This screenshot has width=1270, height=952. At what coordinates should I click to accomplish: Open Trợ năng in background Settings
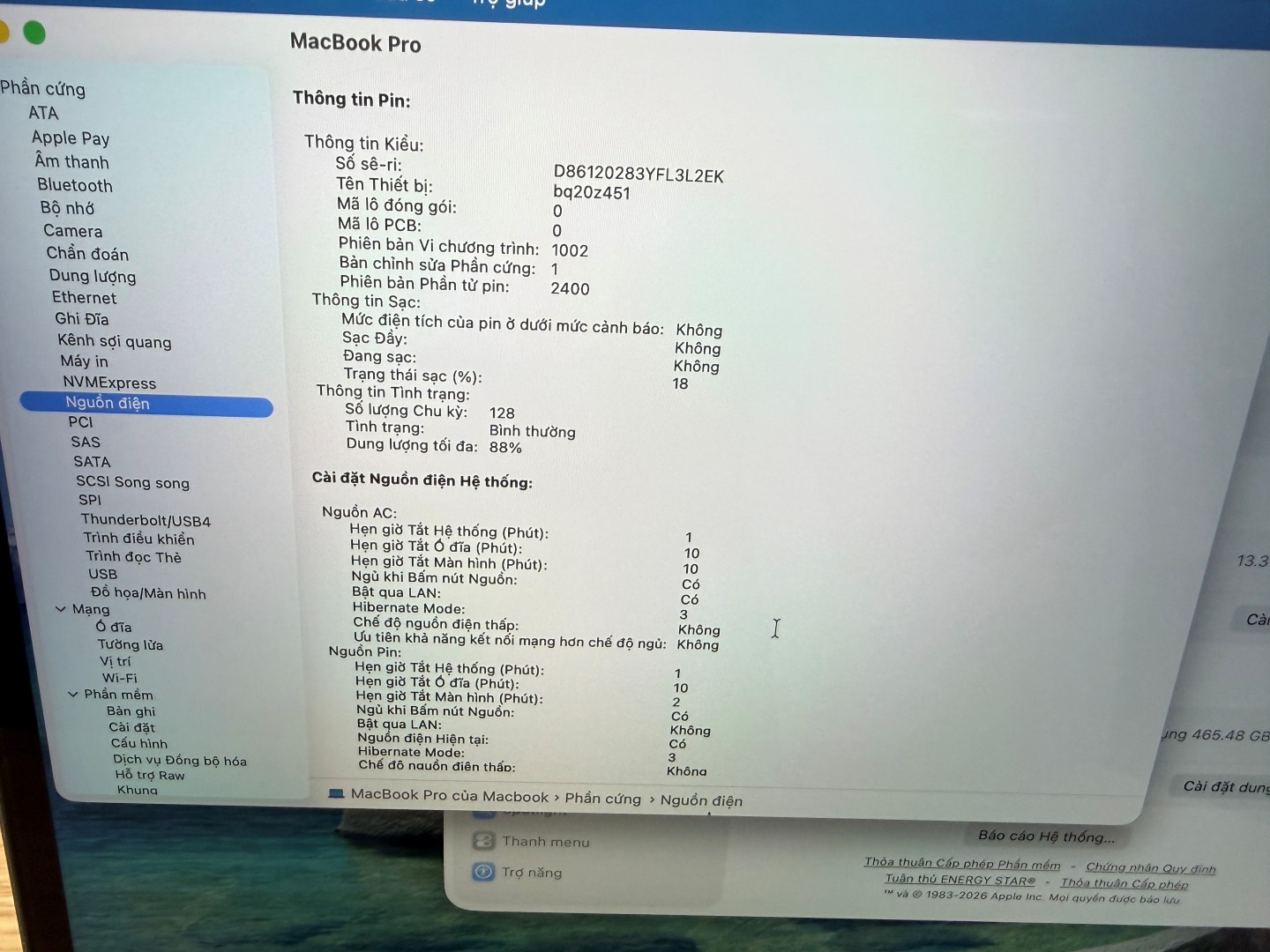(532, 873)
